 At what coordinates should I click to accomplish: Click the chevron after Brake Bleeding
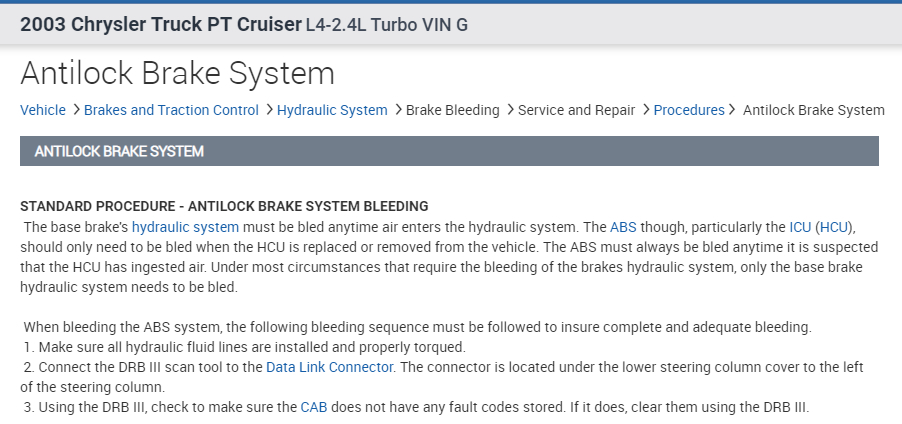(x=509, y=110)
